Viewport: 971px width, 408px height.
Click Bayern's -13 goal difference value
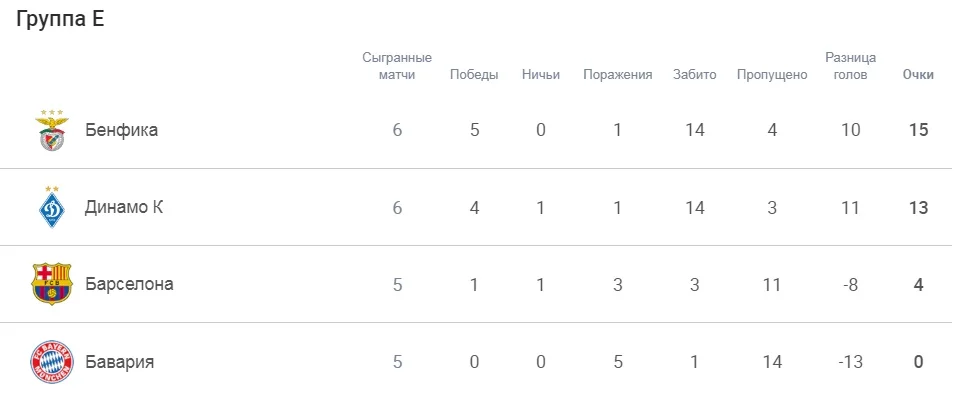point(850,361)
